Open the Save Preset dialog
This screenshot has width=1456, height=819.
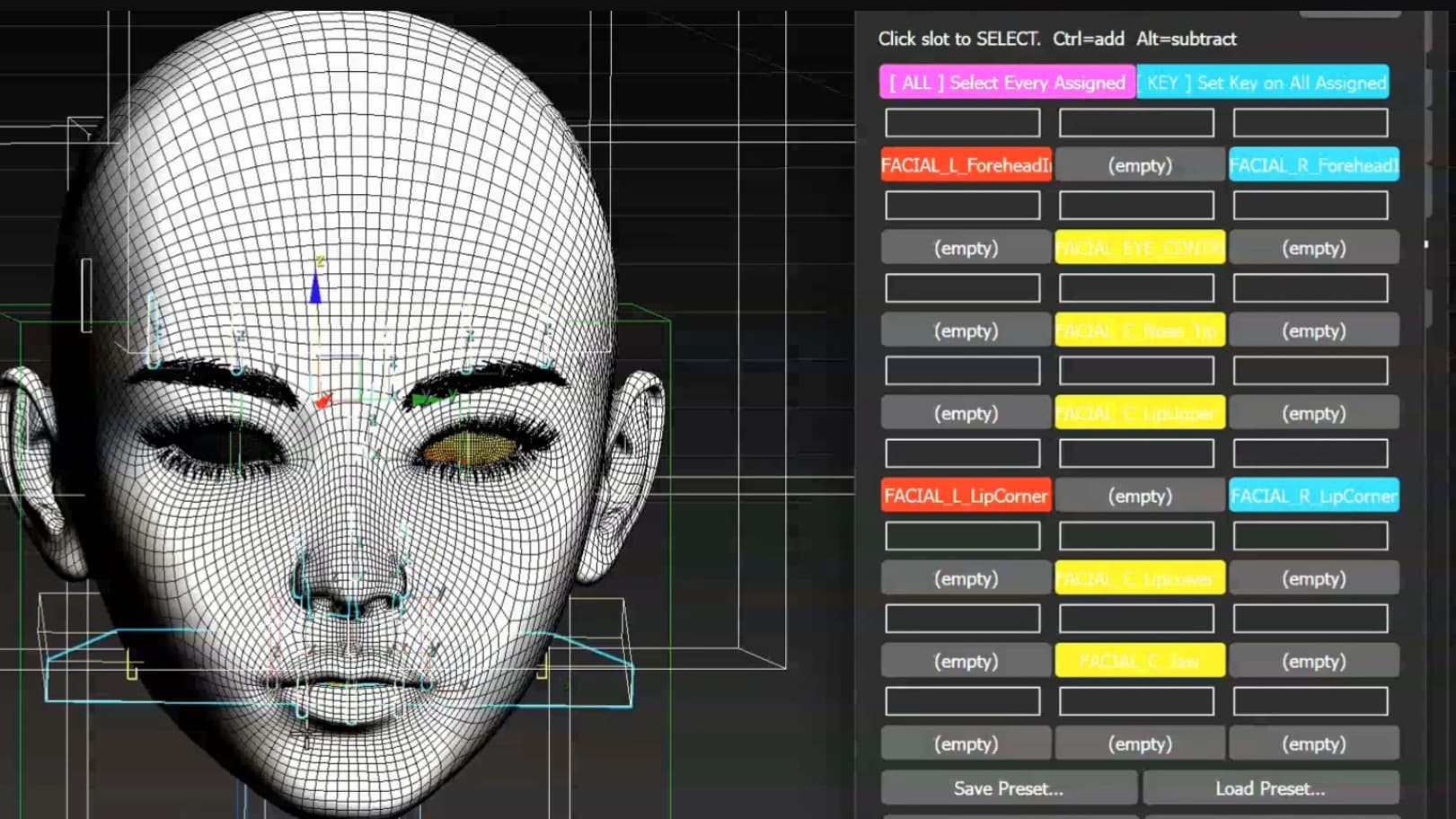coord(1009,788)
